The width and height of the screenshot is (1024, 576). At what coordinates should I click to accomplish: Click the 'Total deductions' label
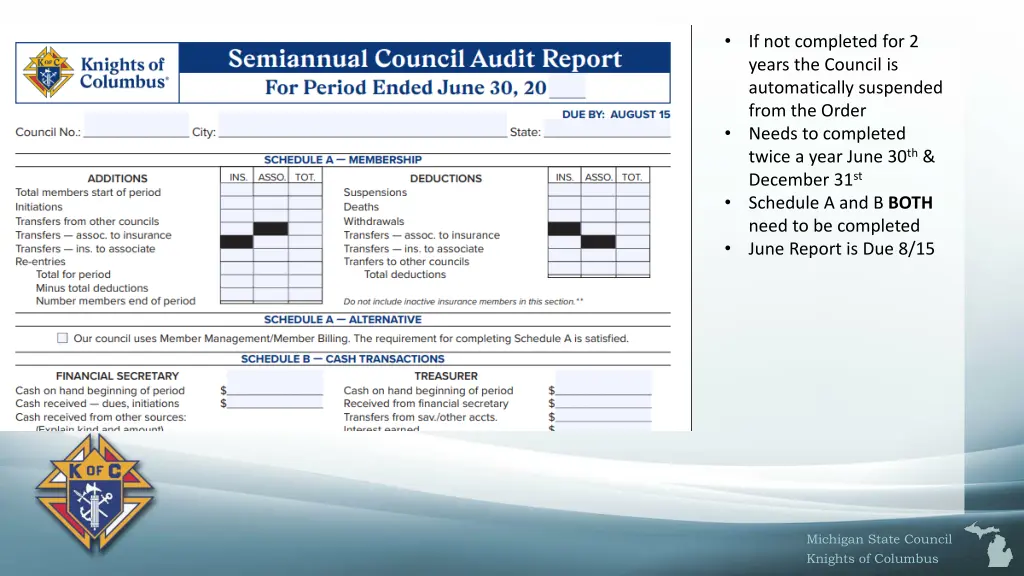click(405, 274)
